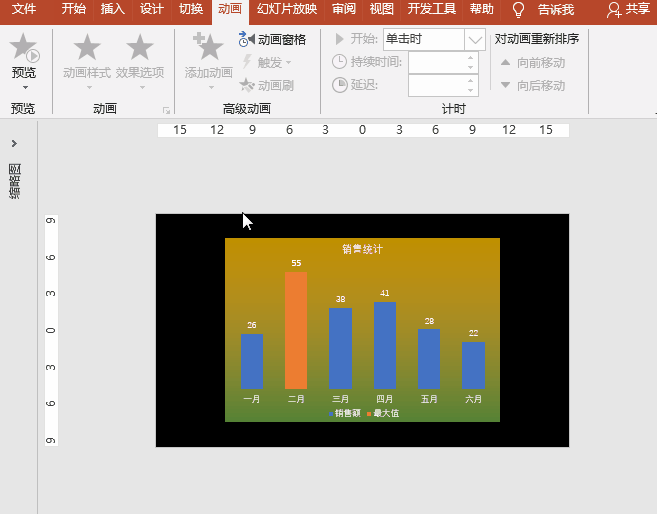
Task: Click the 最大值 legend entry
Action: pyautogui.click(x=383, y=413)
